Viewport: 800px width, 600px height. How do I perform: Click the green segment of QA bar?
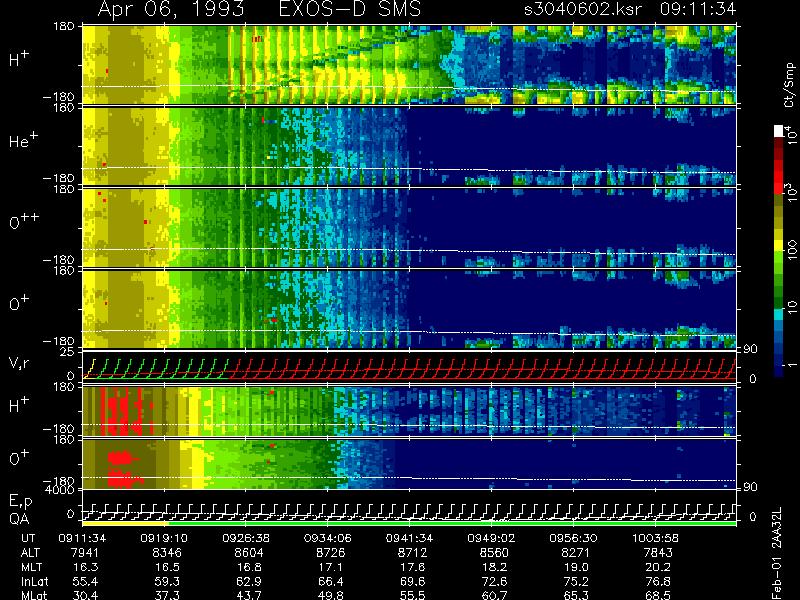point(452,523)
